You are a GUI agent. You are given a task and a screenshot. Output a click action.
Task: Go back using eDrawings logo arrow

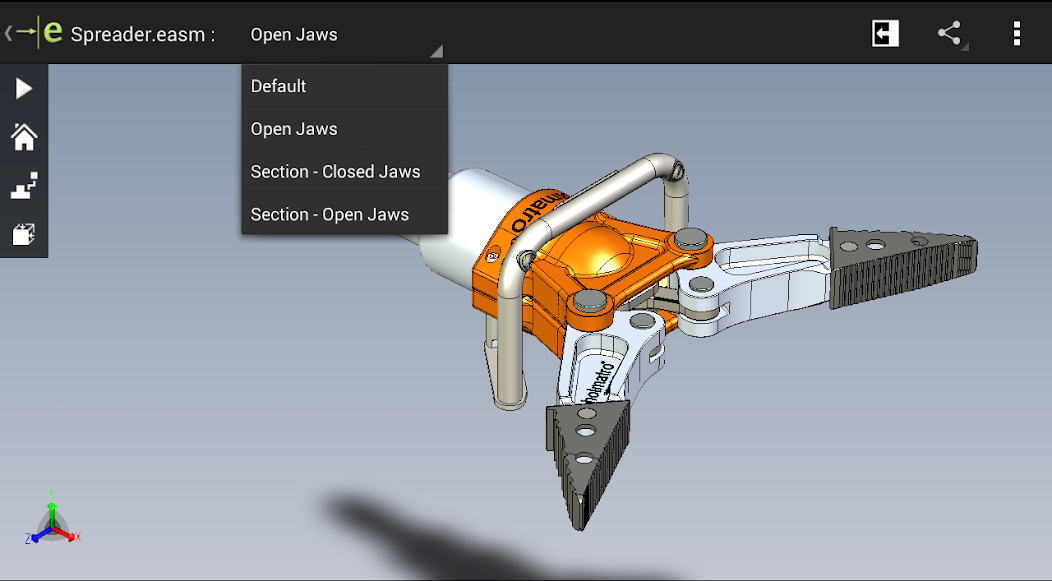tap(32, 32)
